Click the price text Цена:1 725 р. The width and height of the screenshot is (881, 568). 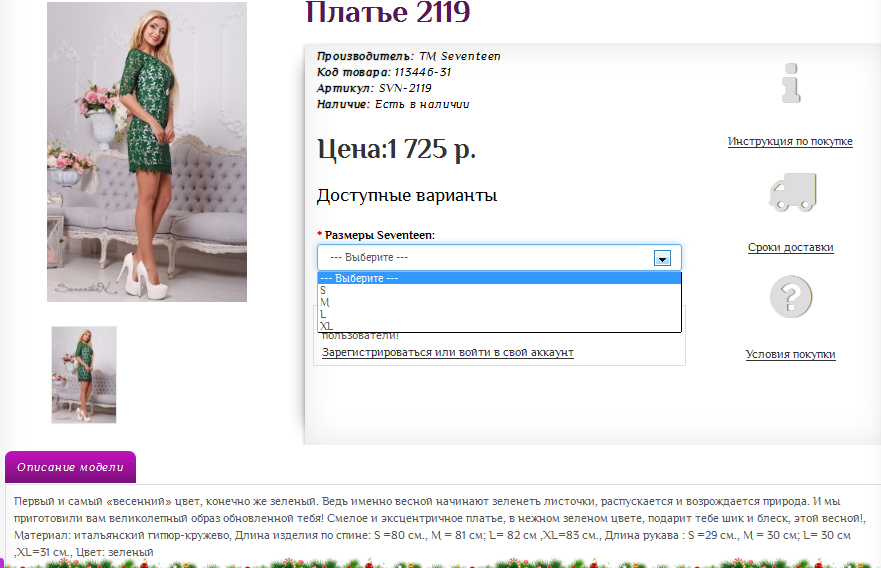[x=397, y=149]
